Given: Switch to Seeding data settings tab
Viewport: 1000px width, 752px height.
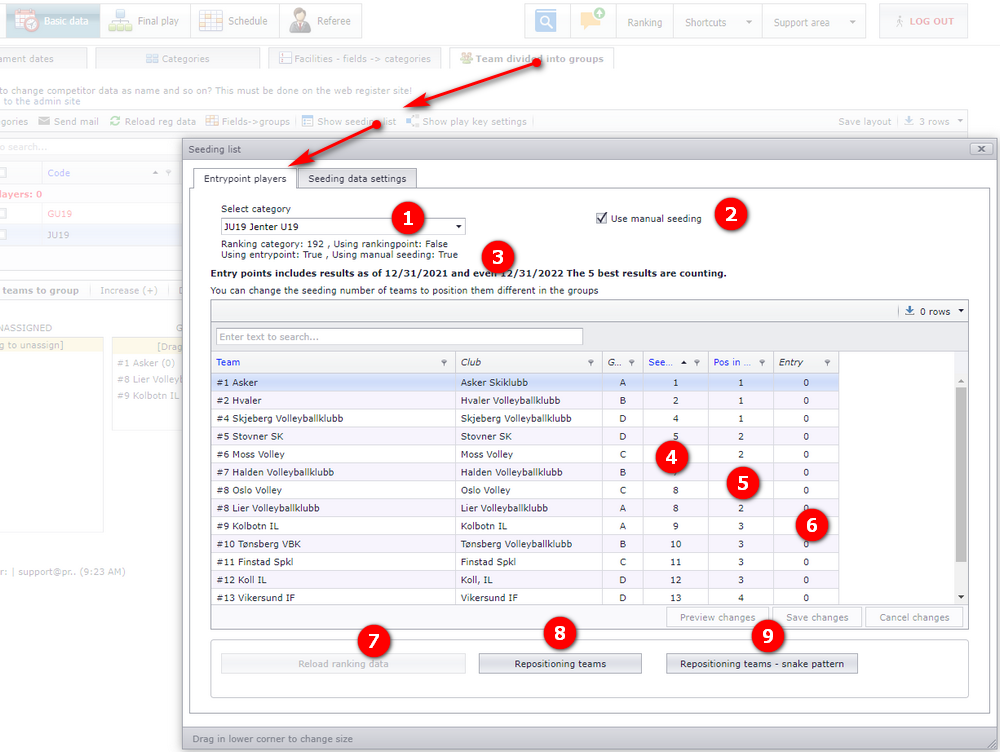Looking at the screenshot, I should coord(357,179).
